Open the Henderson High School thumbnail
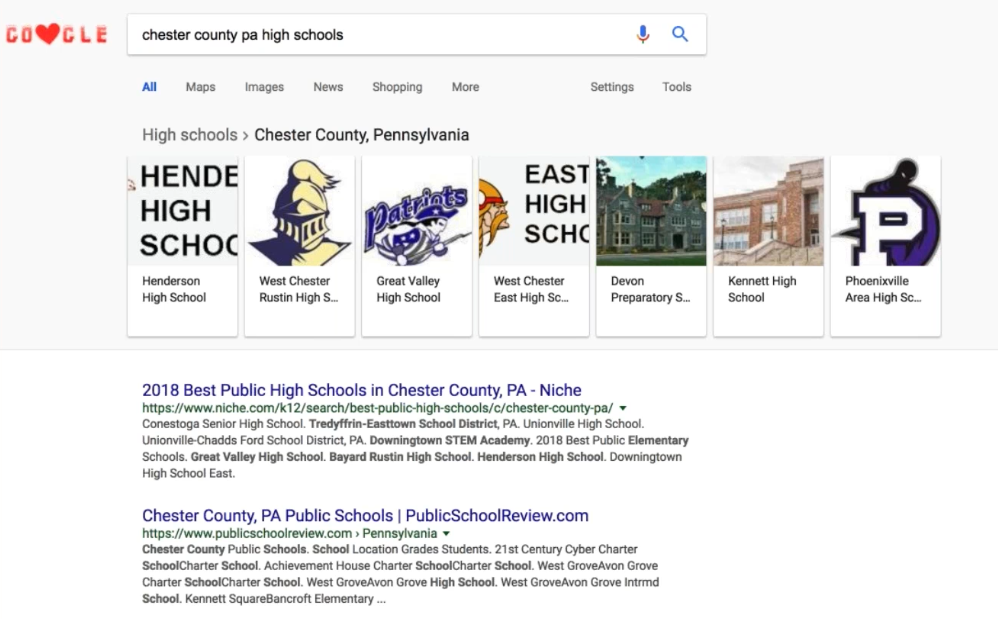This screenshot has height=619, width=998. 182,211
